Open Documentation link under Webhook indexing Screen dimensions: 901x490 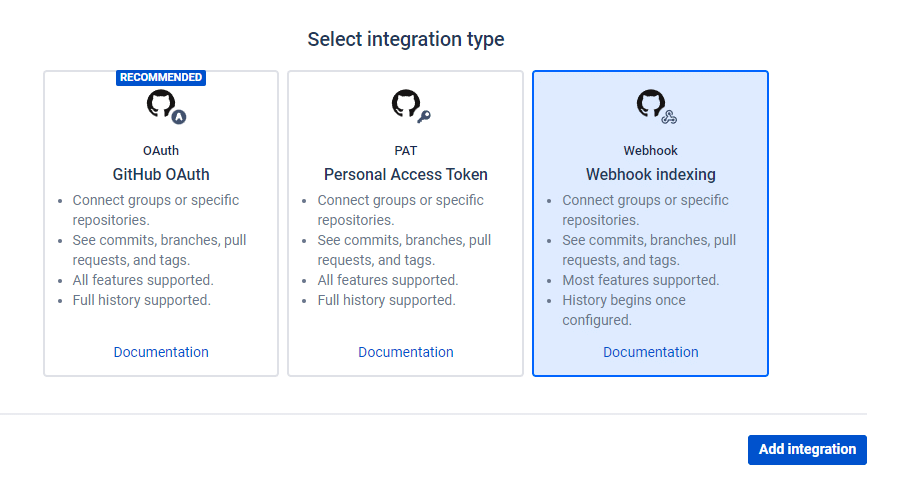point(650,352)
